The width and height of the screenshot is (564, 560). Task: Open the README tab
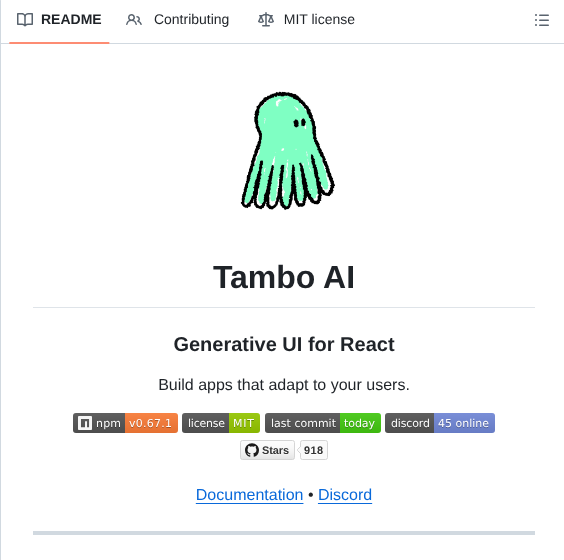tap(59, 20)
